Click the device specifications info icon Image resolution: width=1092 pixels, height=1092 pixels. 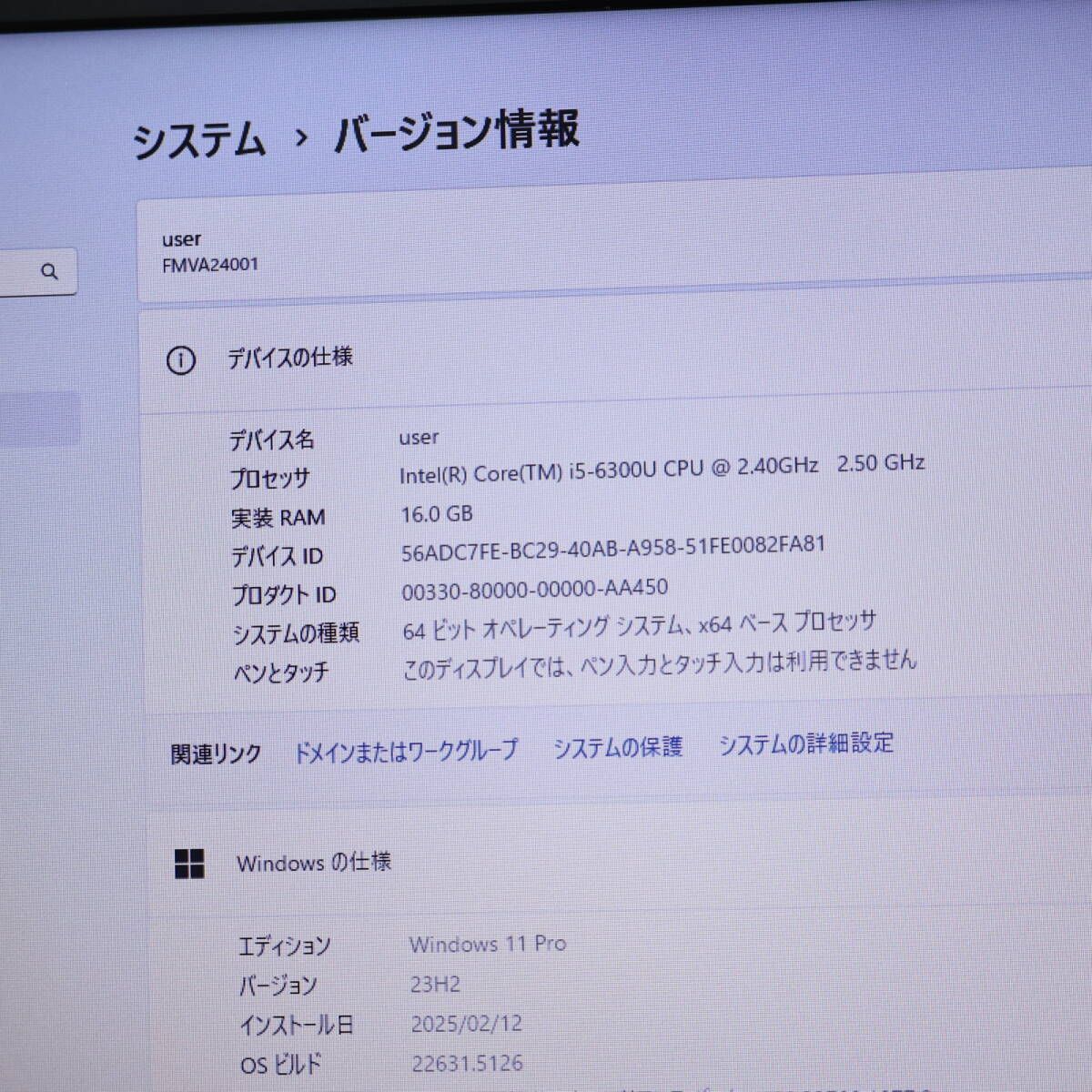181,361
